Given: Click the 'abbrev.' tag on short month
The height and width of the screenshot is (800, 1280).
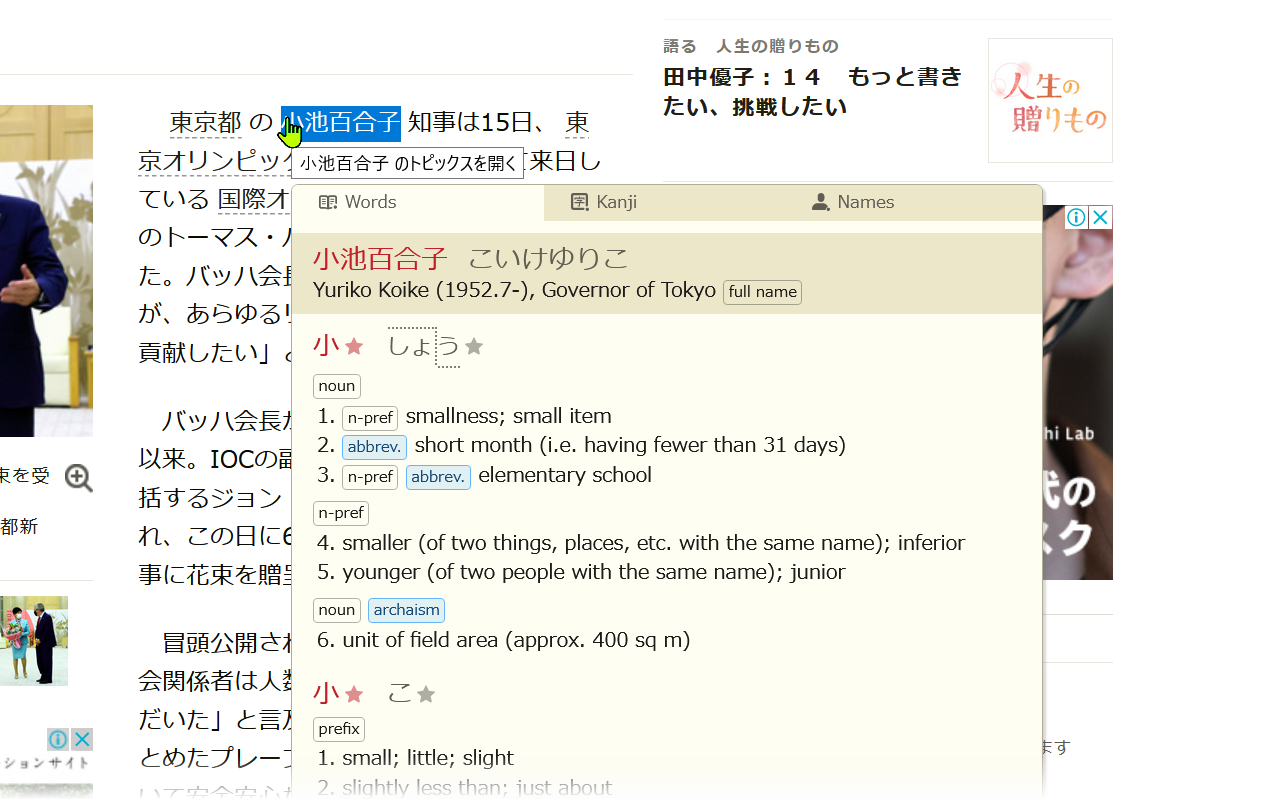Looking at the screenshot, I should [x=374, y=446].
